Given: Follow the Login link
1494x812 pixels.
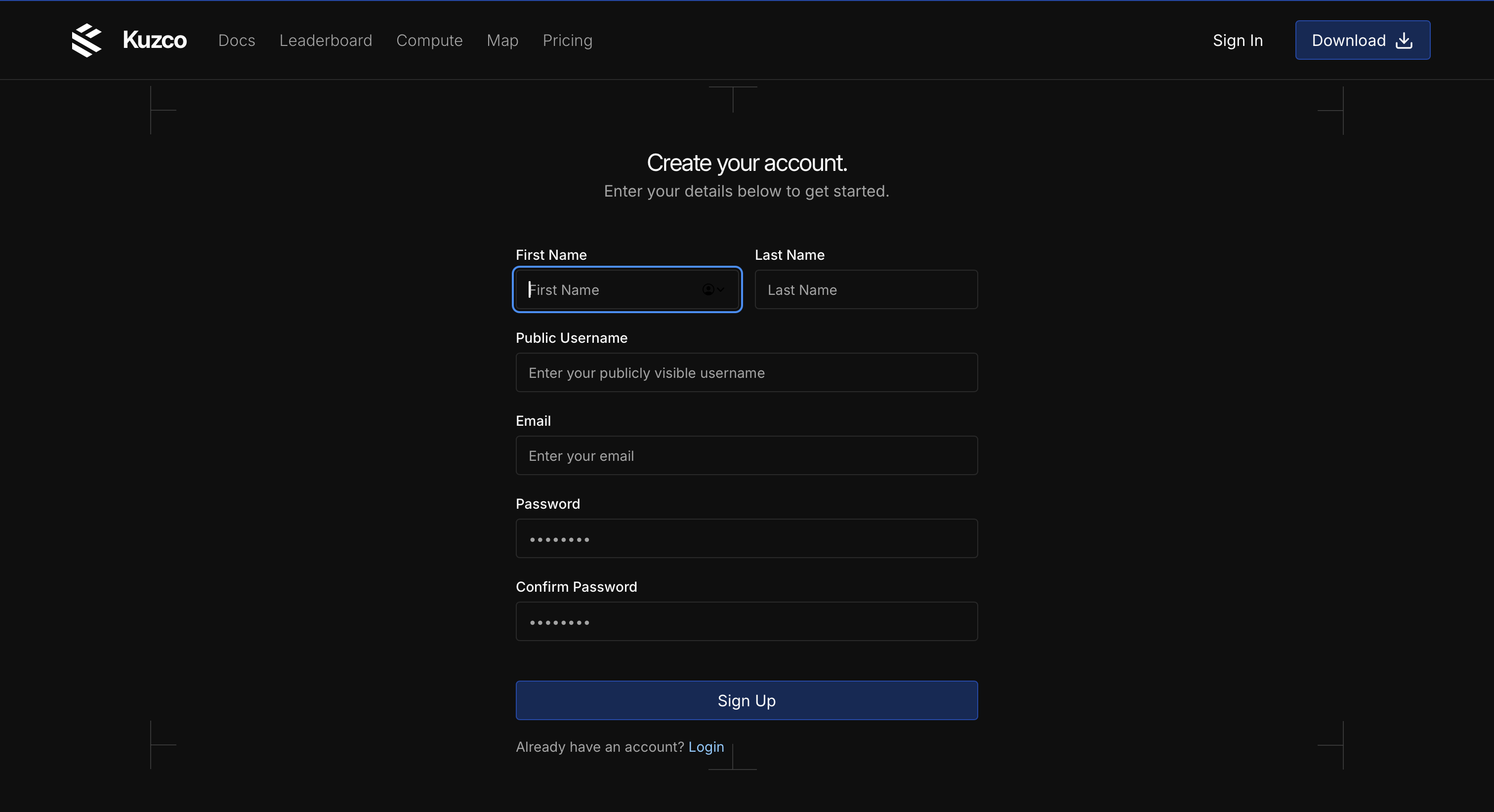Looking at the screenshot, I should coord(706,746).
